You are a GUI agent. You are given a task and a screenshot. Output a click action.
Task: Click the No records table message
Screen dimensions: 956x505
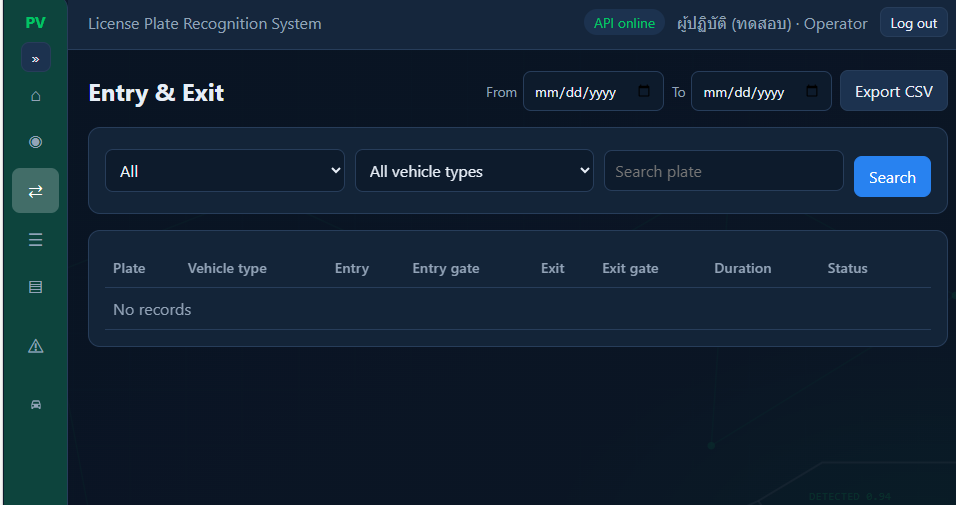click(152, 310)
